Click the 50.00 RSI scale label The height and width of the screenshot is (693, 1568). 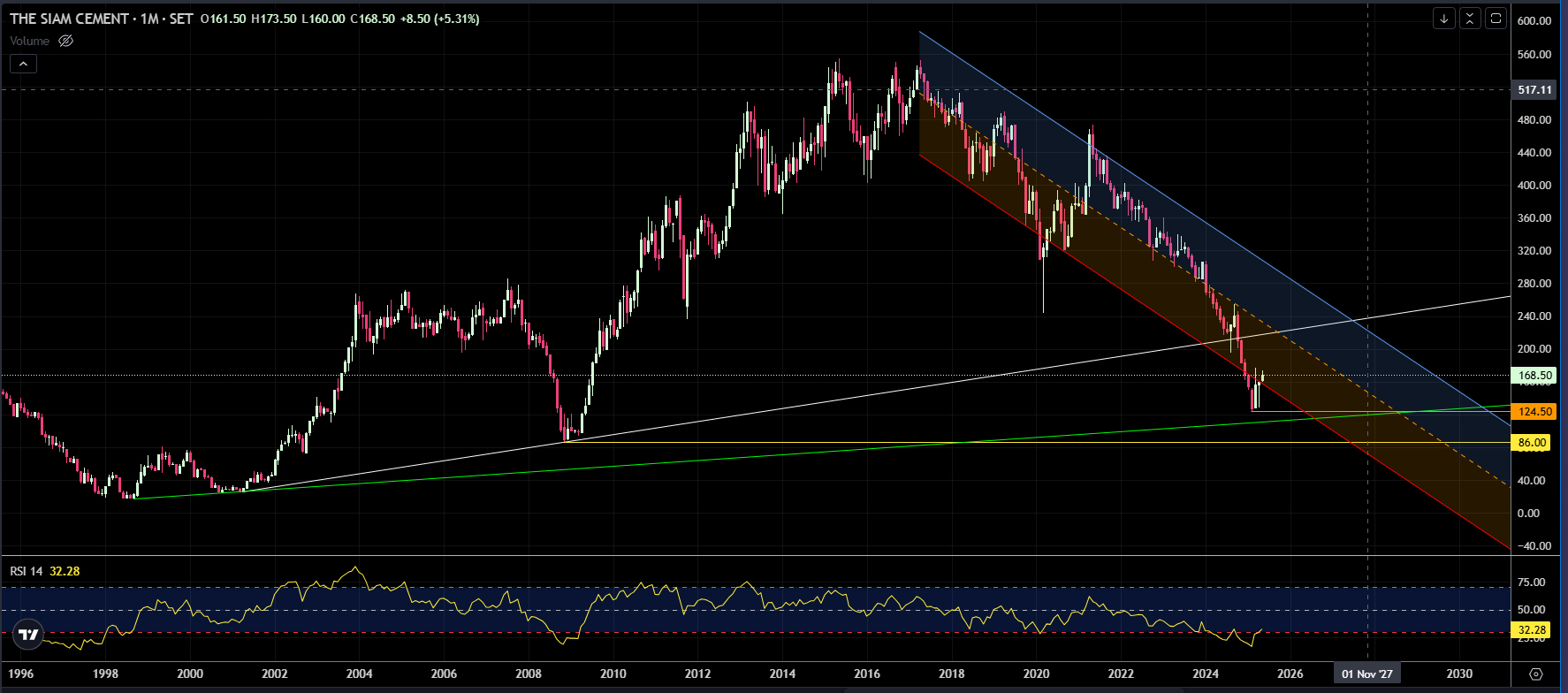click(x=1532, y=610)
